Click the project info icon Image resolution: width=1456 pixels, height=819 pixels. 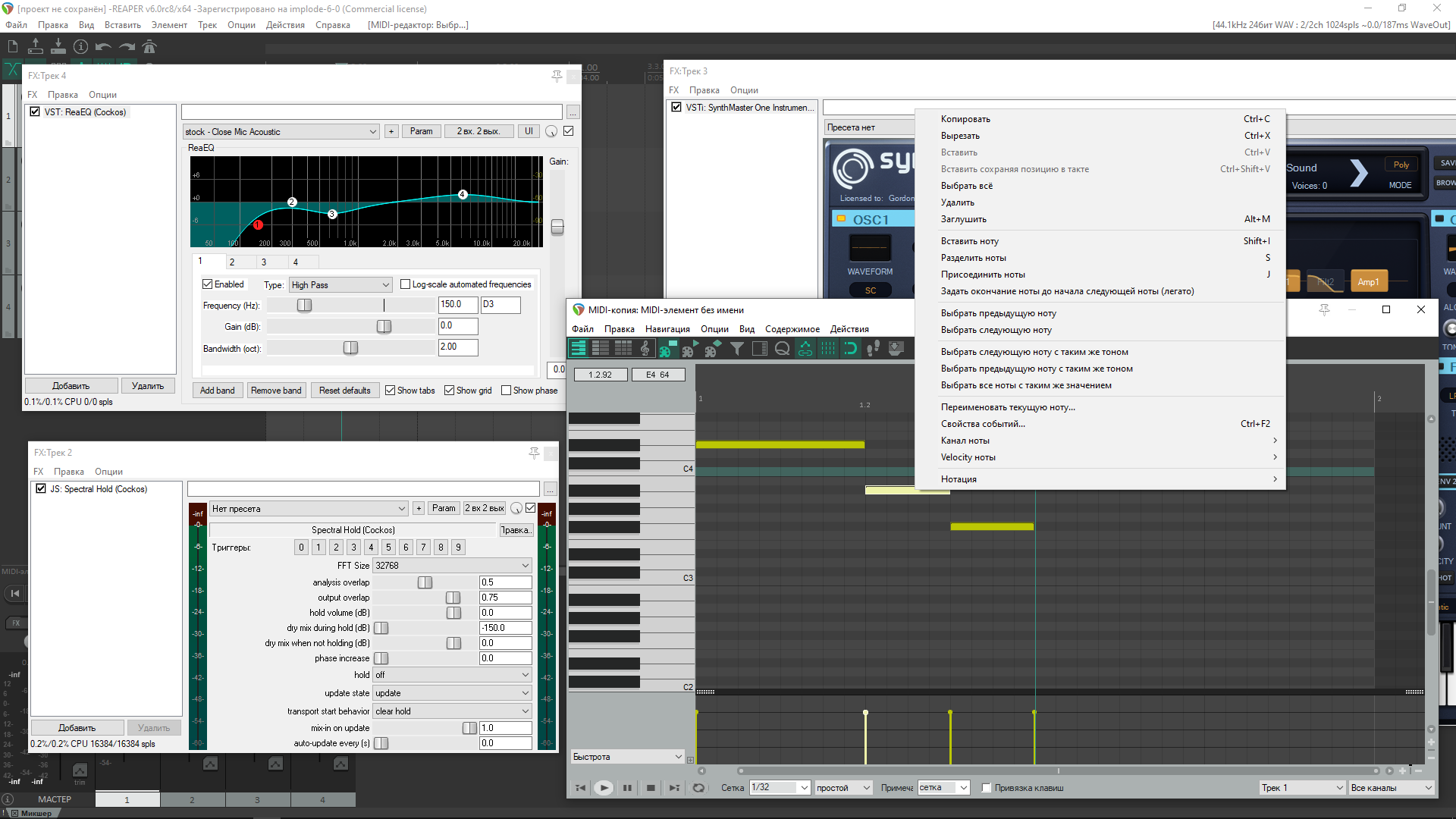point(80,47)
